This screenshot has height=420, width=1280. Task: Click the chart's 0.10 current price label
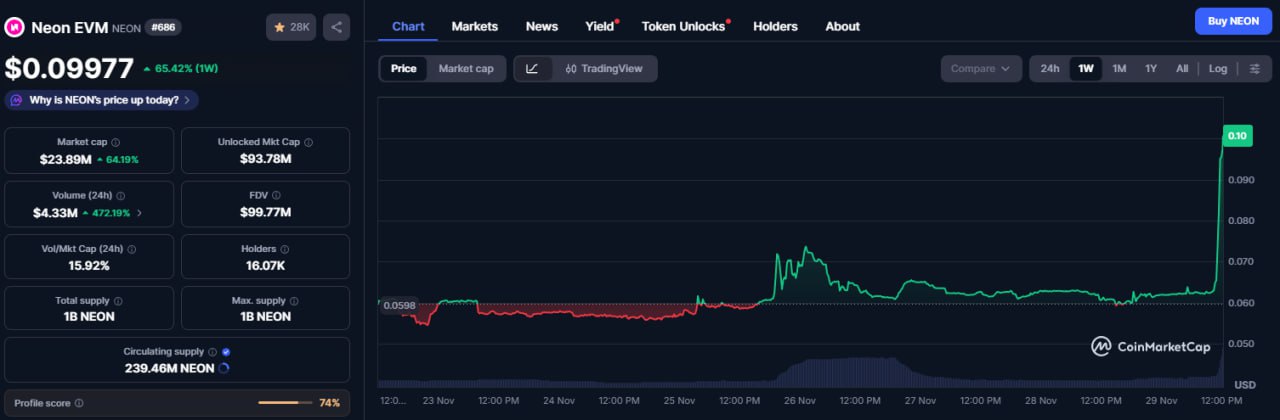[1237, 136]
